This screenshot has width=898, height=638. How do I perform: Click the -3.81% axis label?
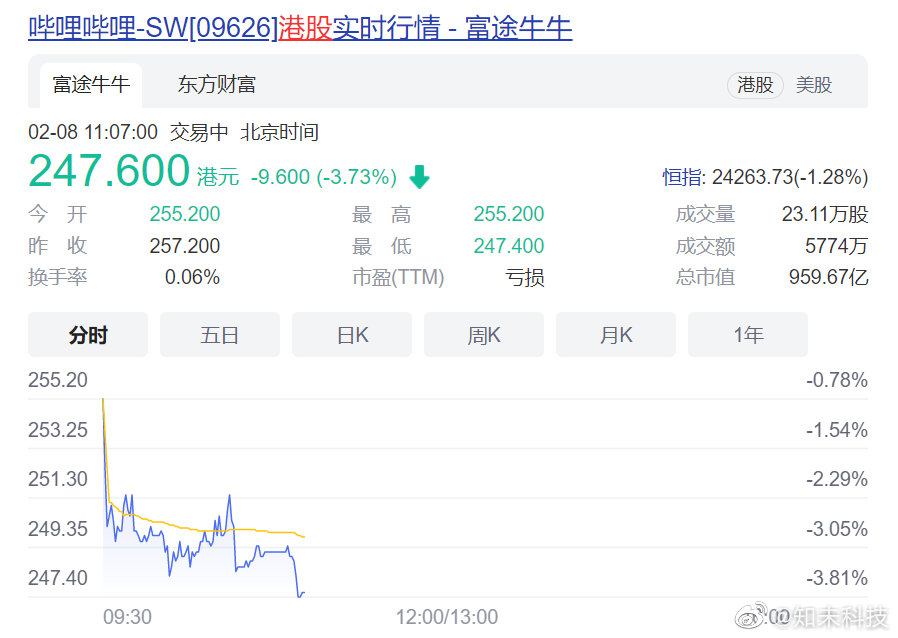click(837, 577)
